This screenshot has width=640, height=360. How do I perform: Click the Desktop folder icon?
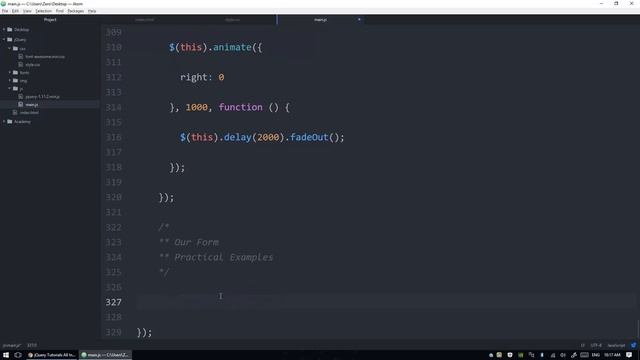pyautogui.click(x=10, y=29)
